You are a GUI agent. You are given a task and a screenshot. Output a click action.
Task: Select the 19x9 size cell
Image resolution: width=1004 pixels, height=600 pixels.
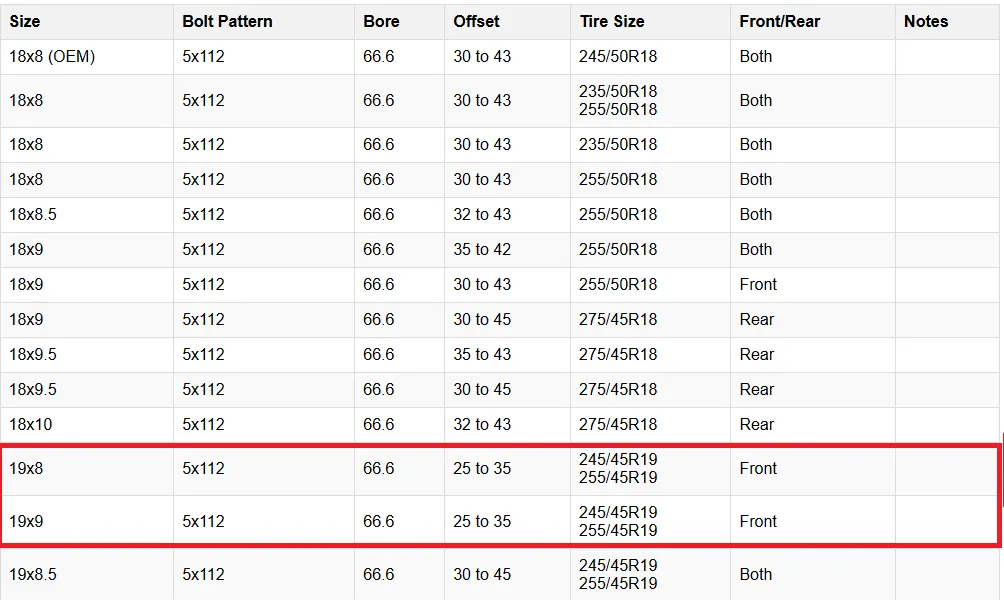(26, 522)
